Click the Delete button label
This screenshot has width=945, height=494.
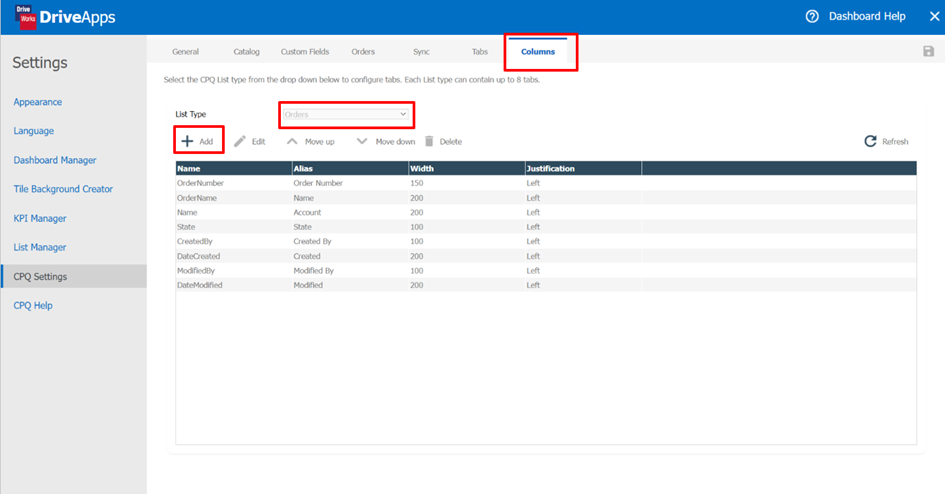pos(451,142)
